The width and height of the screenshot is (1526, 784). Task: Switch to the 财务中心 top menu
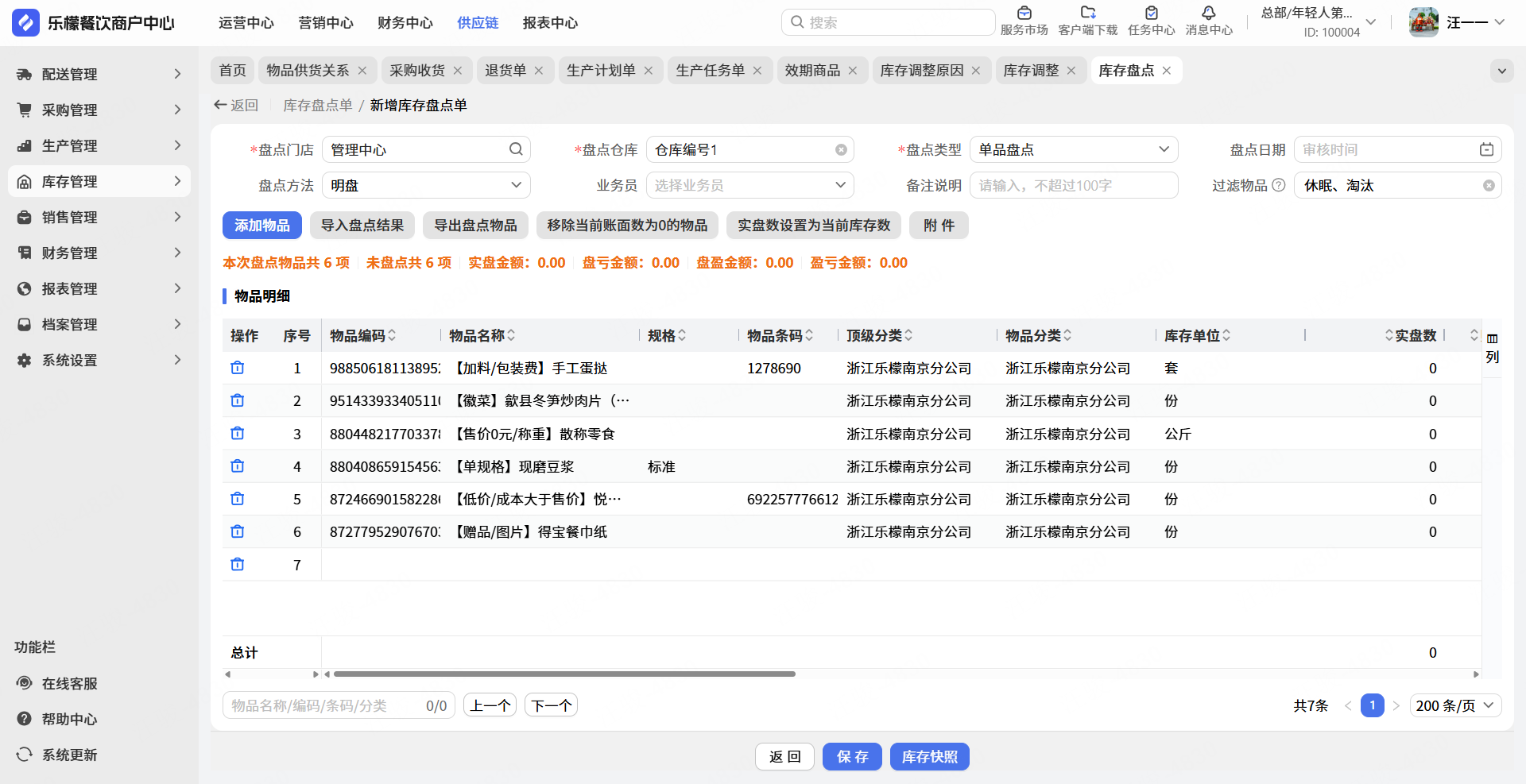pos(405,23)
